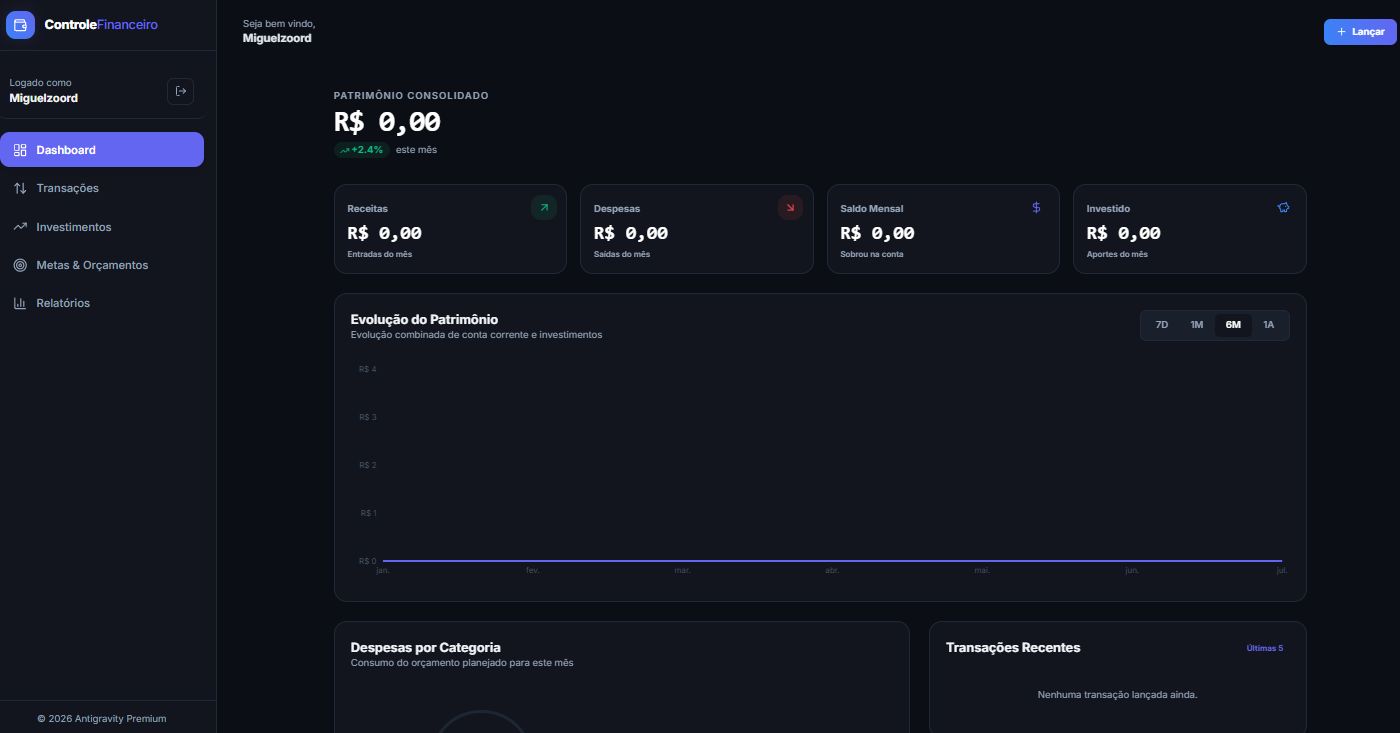Viewport: 1400px width, 733px height.
Task: Go to Transações in the sidebar
Action: (x=102, y=188)
